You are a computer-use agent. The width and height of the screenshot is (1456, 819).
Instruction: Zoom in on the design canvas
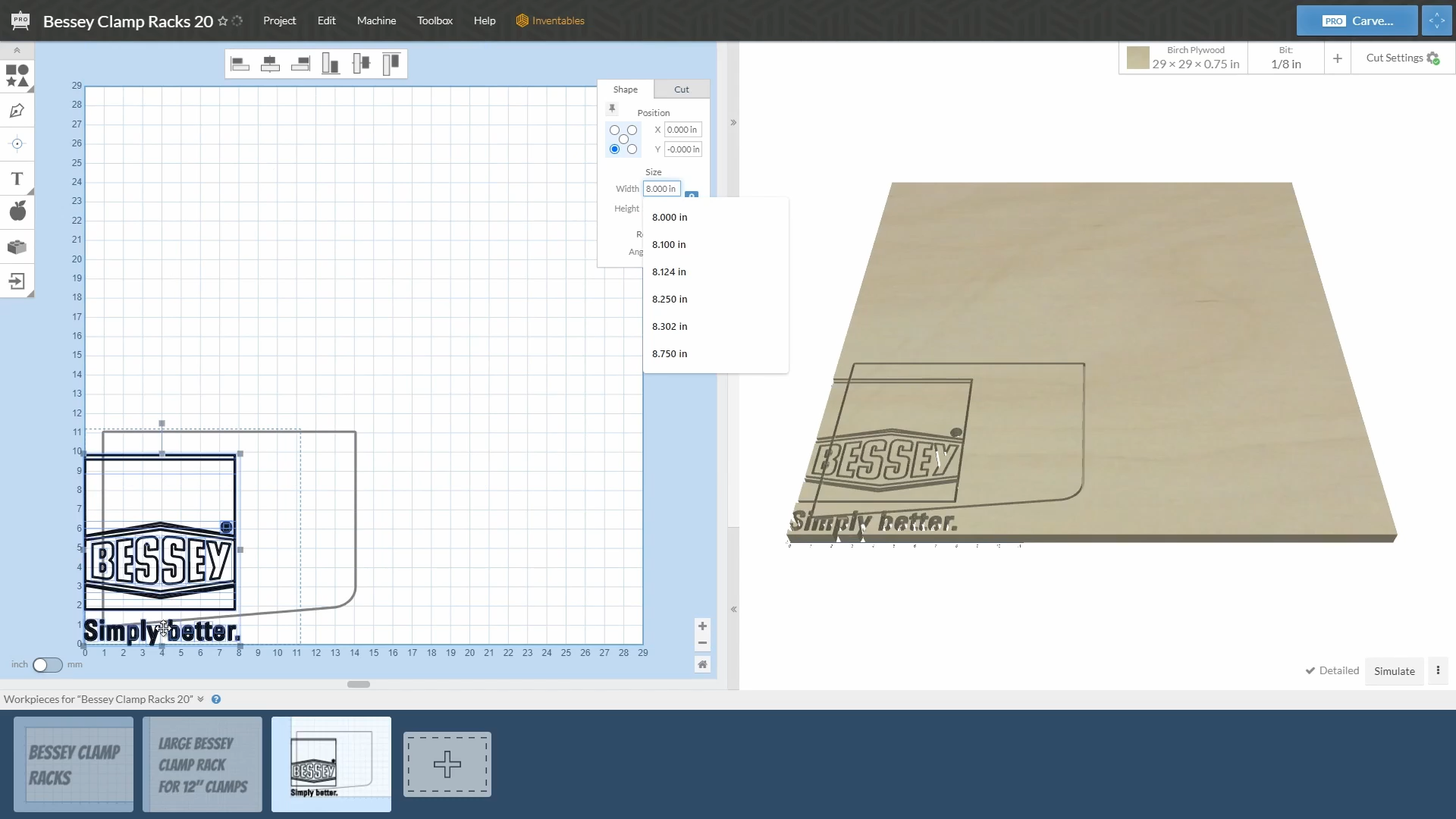(x=702, y=626)
